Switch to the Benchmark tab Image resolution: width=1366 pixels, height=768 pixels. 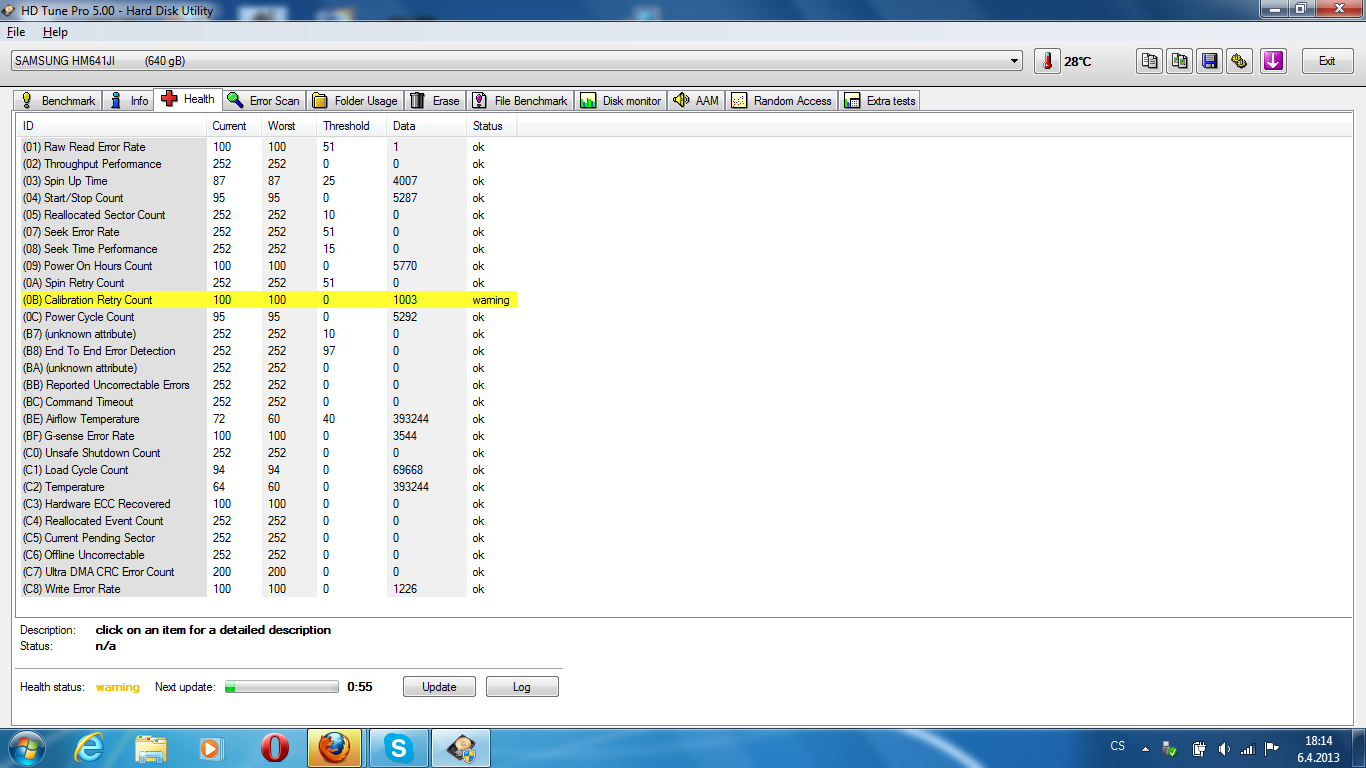[x=58, y=101]
